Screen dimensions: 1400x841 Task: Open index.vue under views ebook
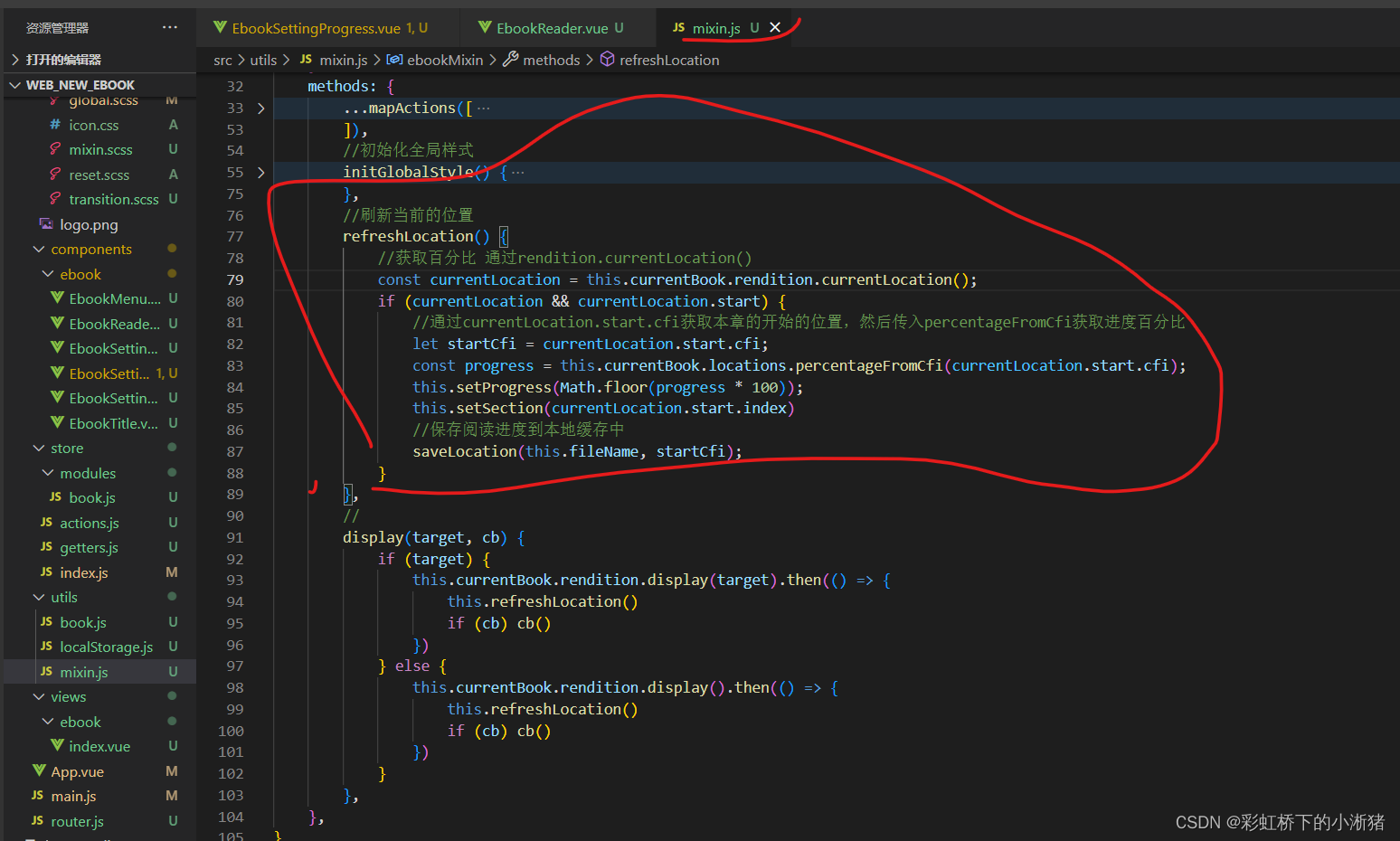[99, 747]
